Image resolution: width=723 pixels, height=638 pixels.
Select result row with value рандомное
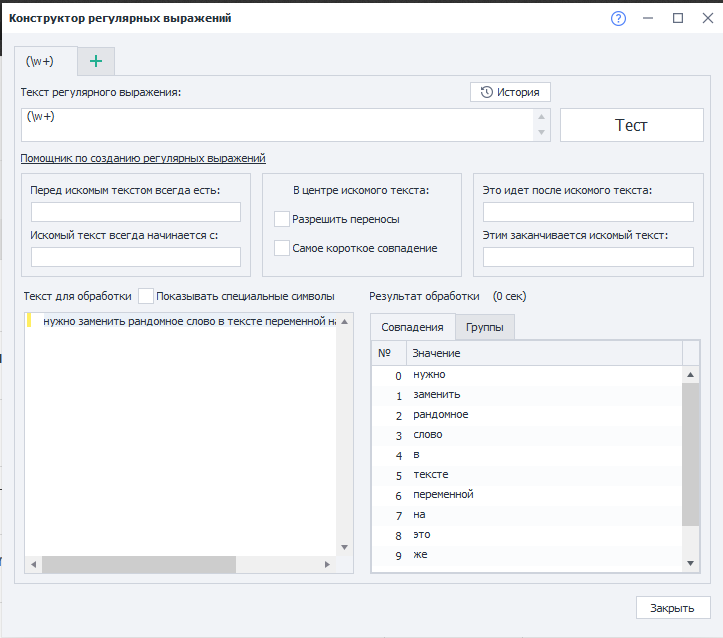click(440, 415)
